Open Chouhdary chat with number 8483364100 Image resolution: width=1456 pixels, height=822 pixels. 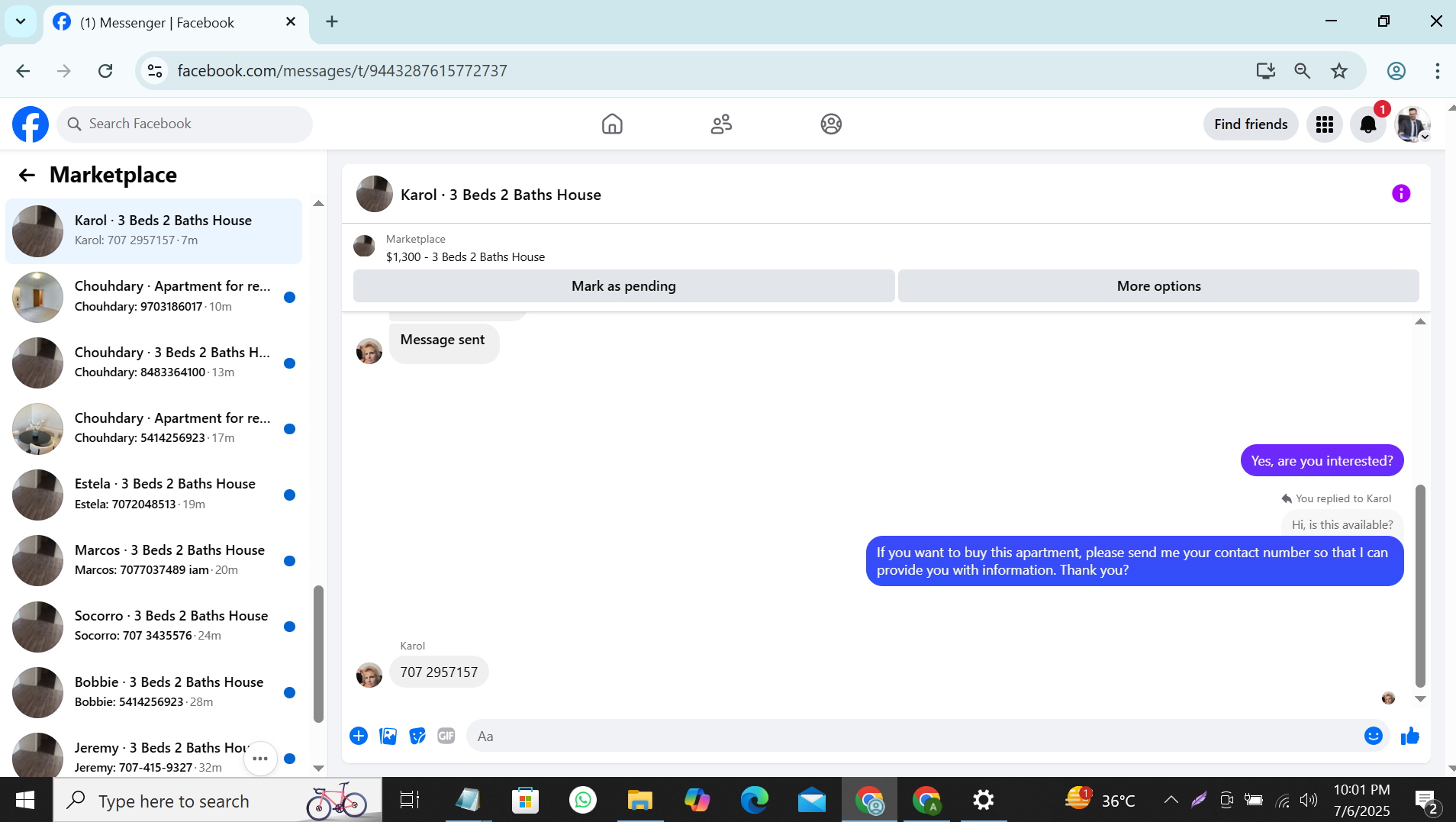153,363
